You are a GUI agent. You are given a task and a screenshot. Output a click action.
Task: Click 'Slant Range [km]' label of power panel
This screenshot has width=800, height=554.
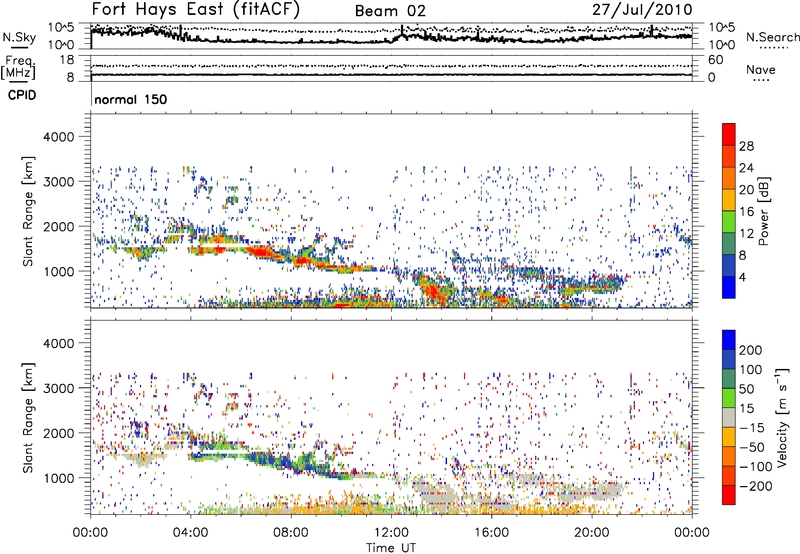[x=28, y=211]
